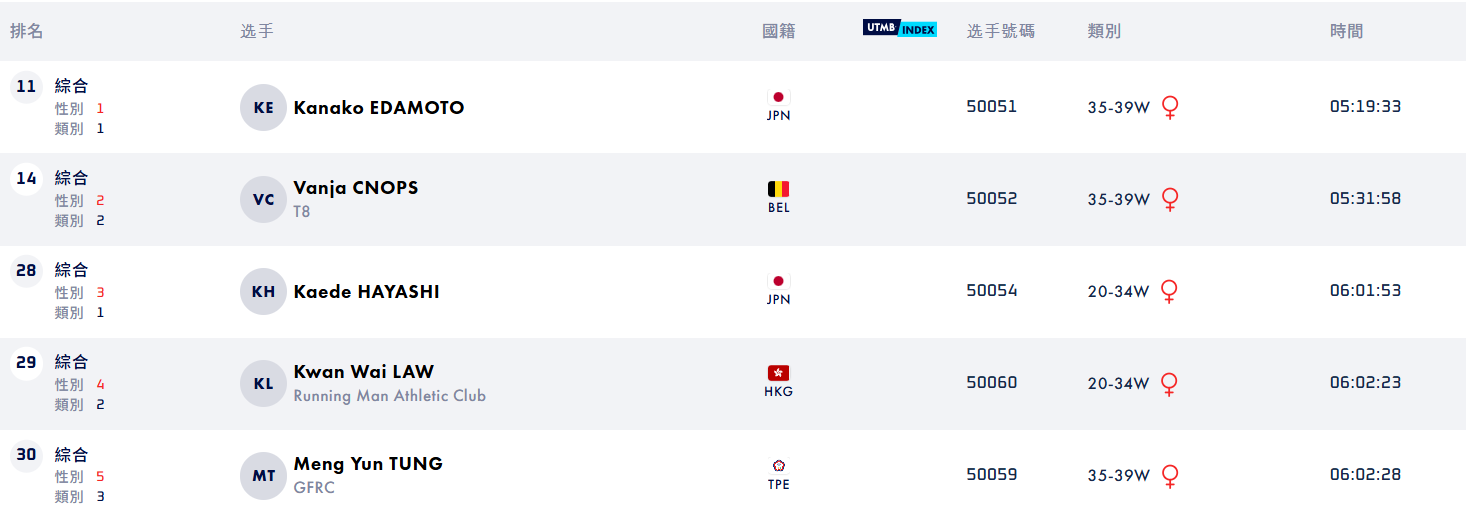This screenshot has width=1466, height=521.
Task: Open Kanako EDAMOTO's runner profile
Action: point(378,108)
